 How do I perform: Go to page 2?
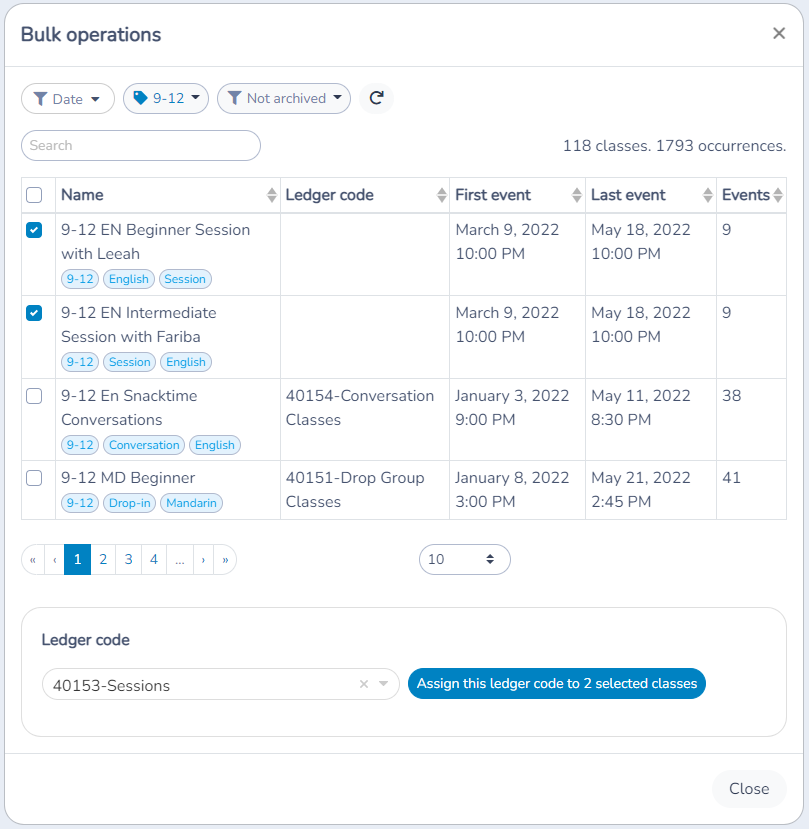coord(103,559)
